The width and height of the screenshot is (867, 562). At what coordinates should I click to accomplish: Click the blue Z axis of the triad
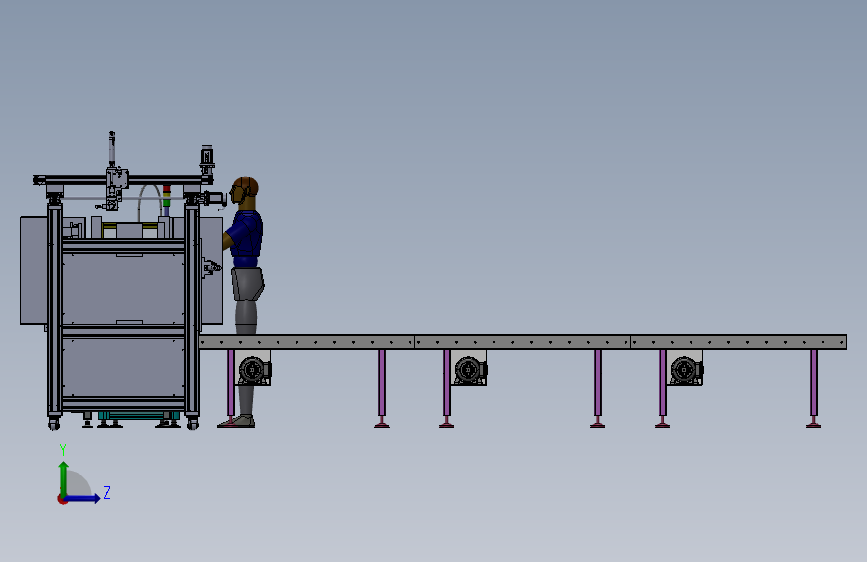[82, 498]
